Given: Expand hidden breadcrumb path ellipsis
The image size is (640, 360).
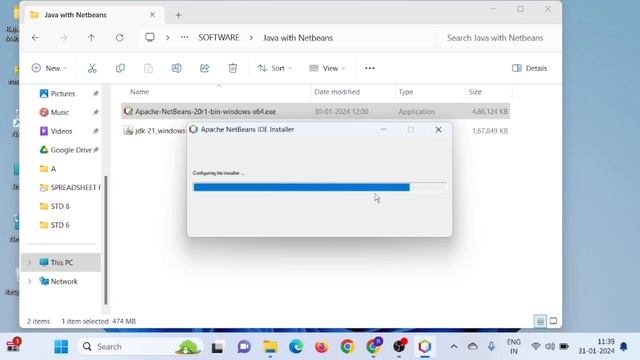Looking at the screenshot, I should (x=184, y=37).
